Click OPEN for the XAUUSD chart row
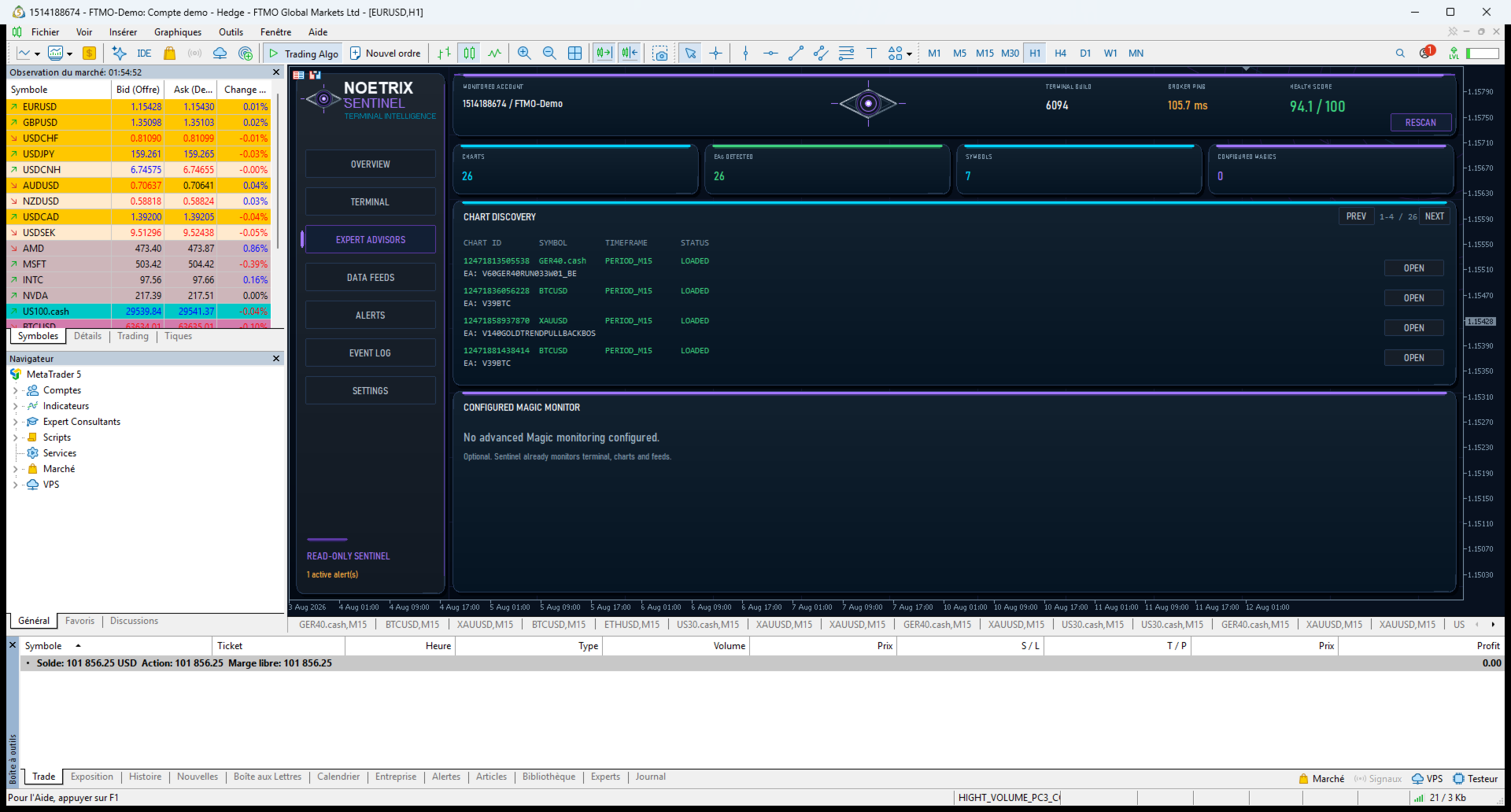This screenshot has height=812, width=1511. tap(1413, 328)
